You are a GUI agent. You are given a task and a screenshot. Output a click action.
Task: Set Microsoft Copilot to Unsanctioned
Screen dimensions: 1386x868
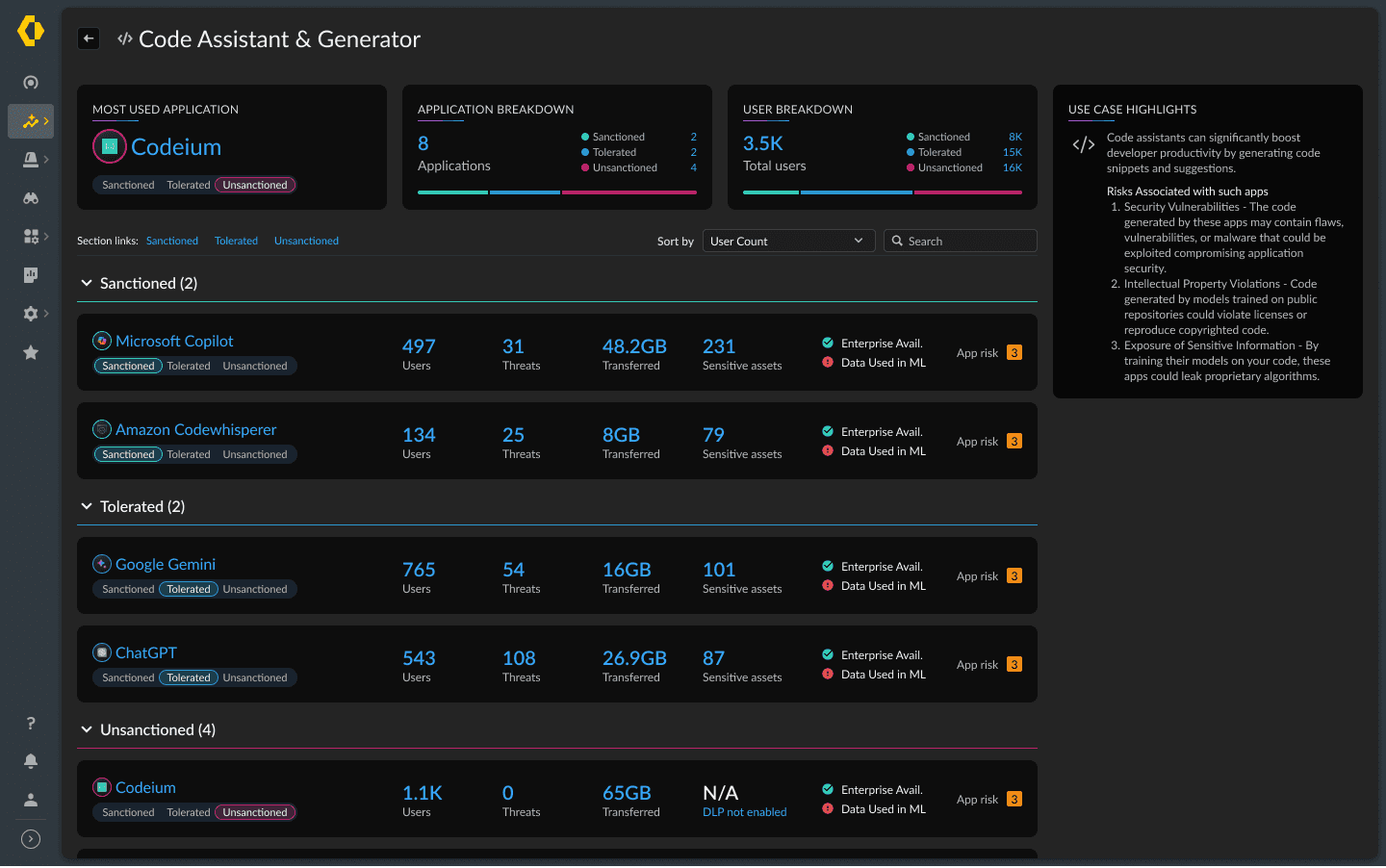(x=255, y=366)
